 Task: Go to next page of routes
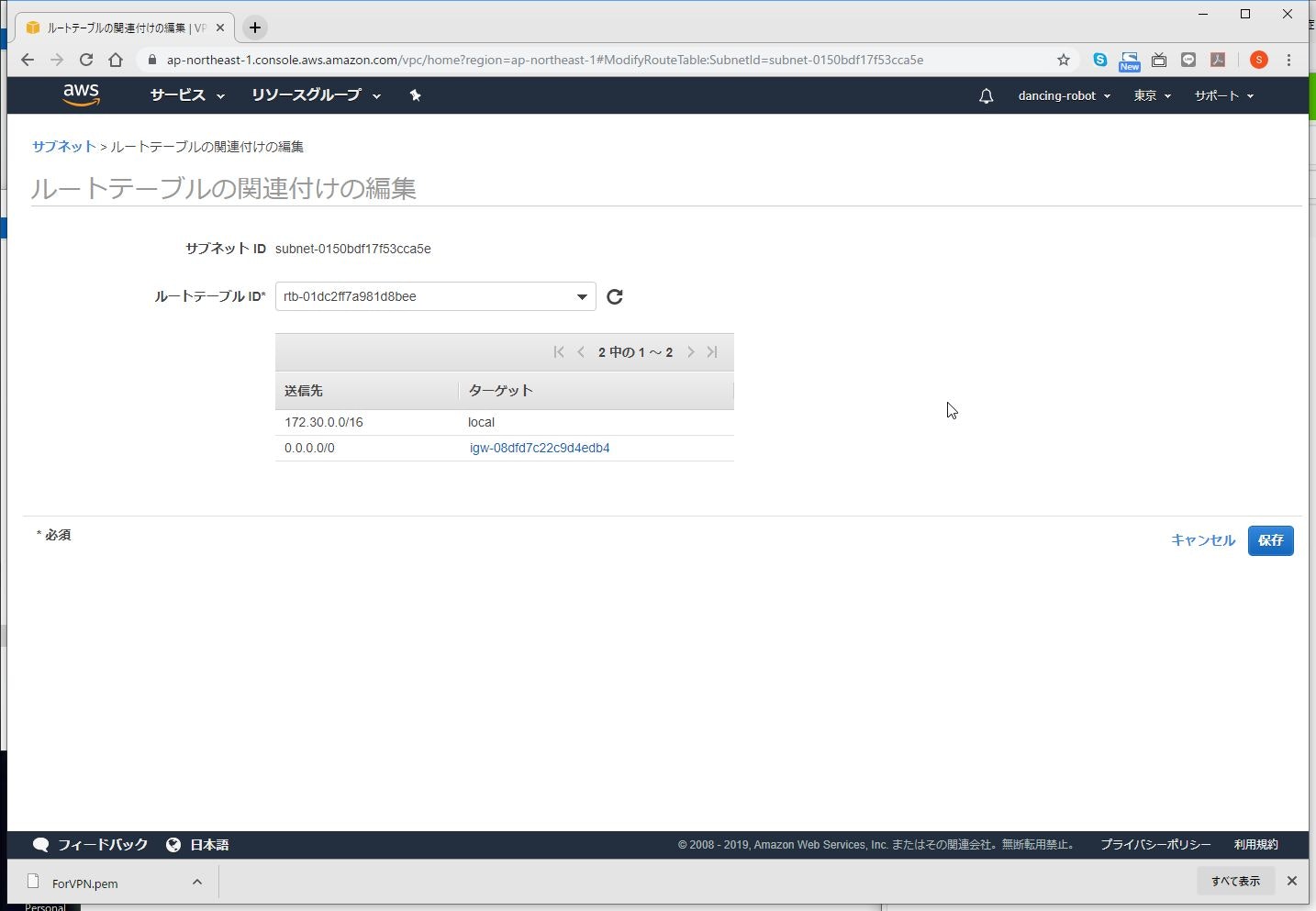coord(691,352)
